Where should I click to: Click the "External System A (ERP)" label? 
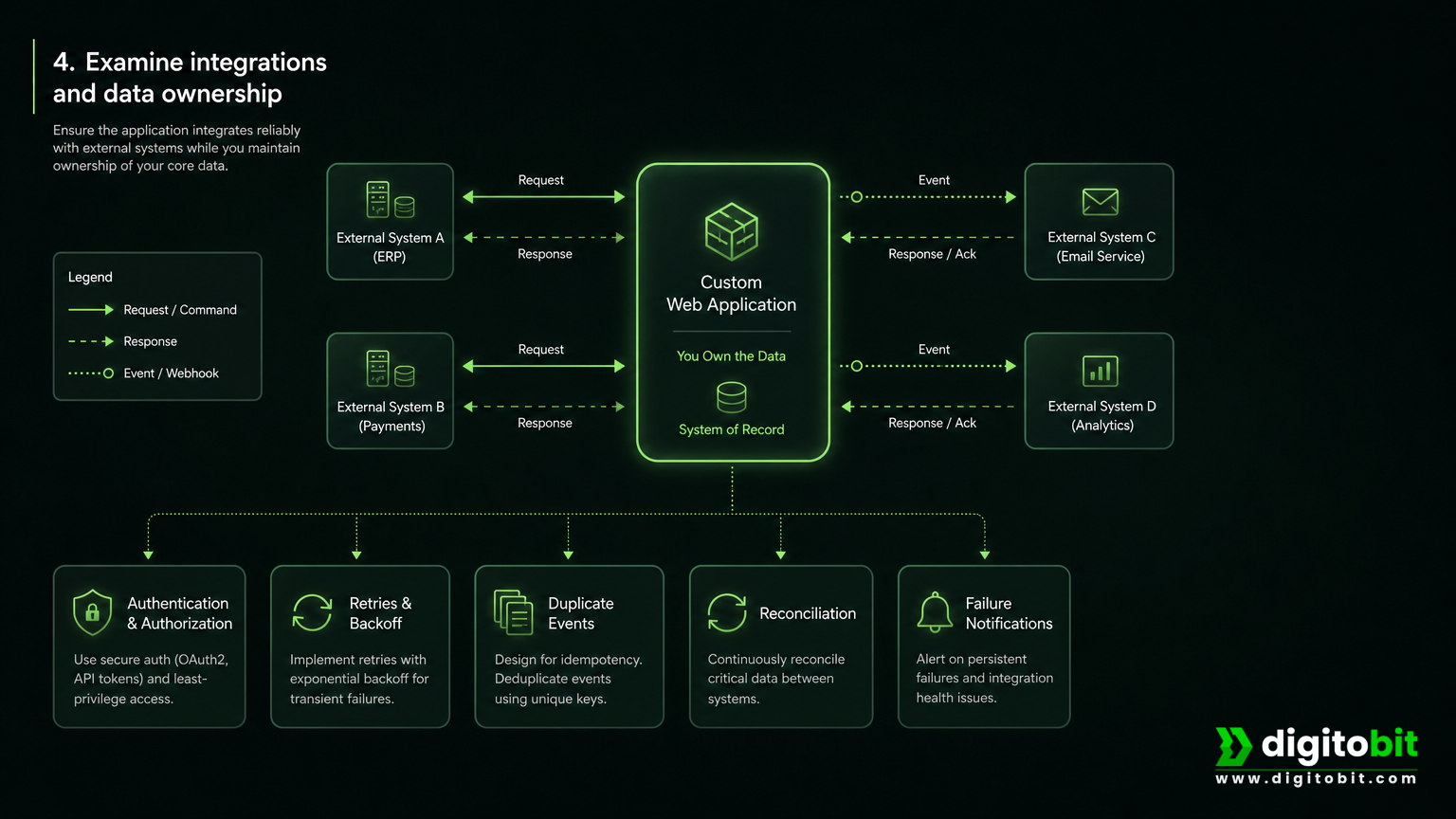pos(391,247)
